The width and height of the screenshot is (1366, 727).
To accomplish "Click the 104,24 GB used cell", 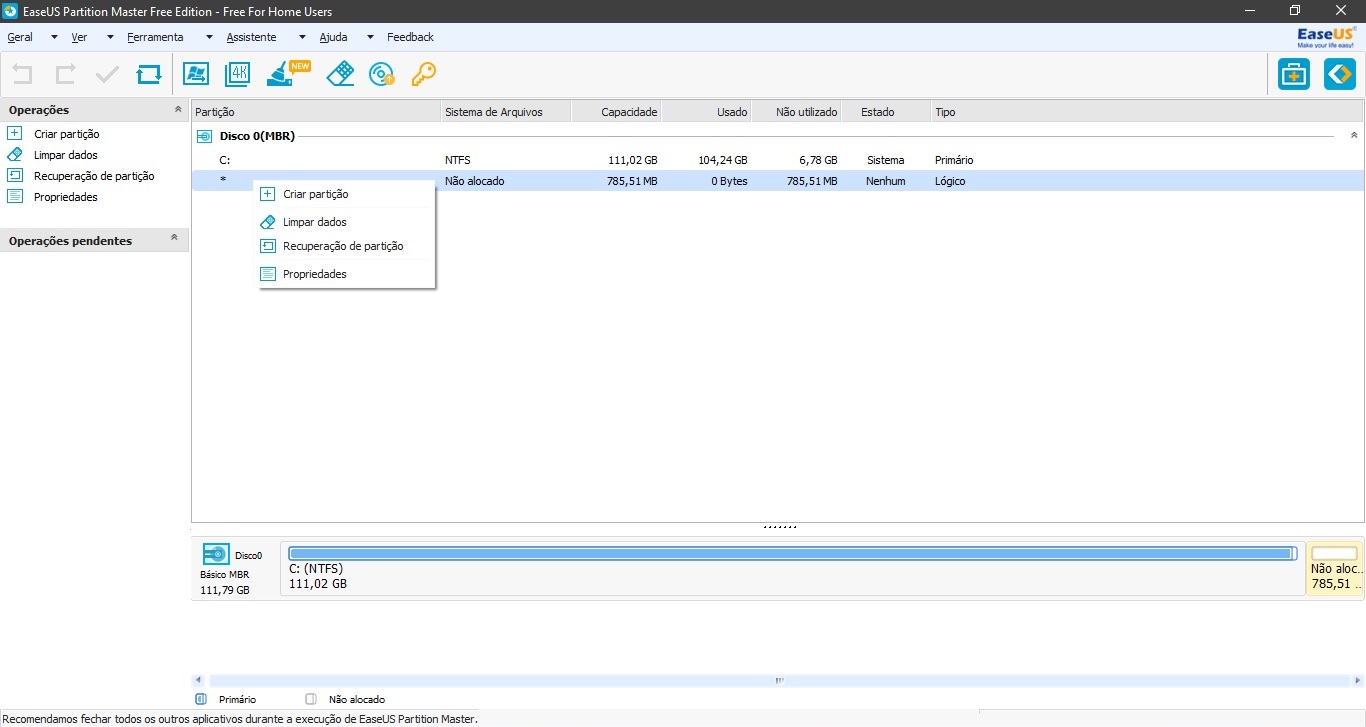I will (722, 160).
